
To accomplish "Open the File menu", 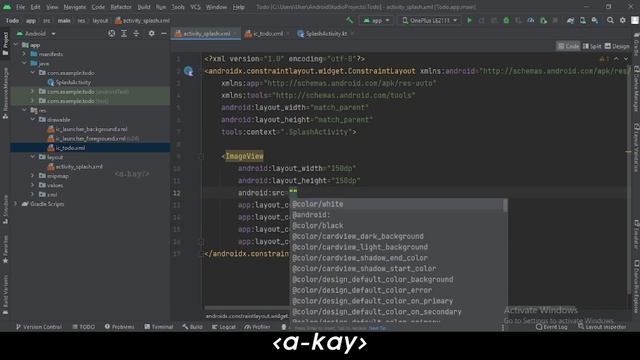I will pos(20,7).
